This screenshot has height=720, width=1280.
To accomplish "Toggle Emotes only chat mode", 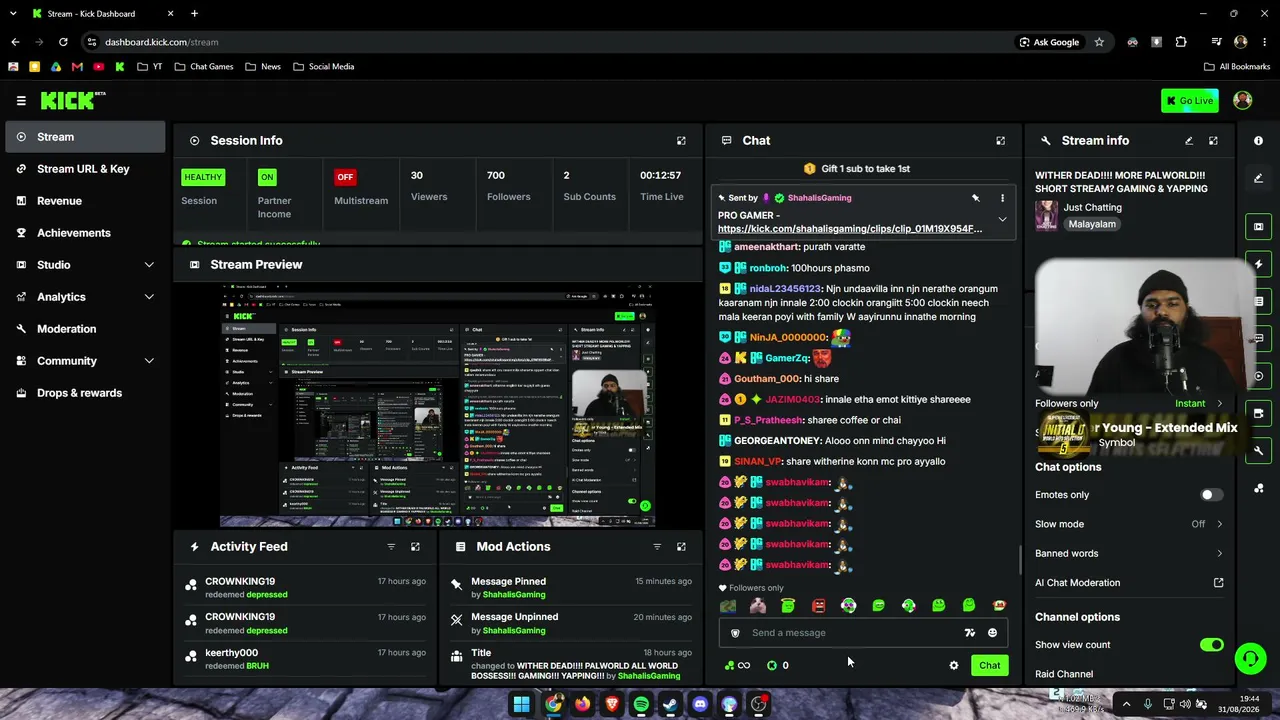I will pyautogui.click(x=1212, y=495).
